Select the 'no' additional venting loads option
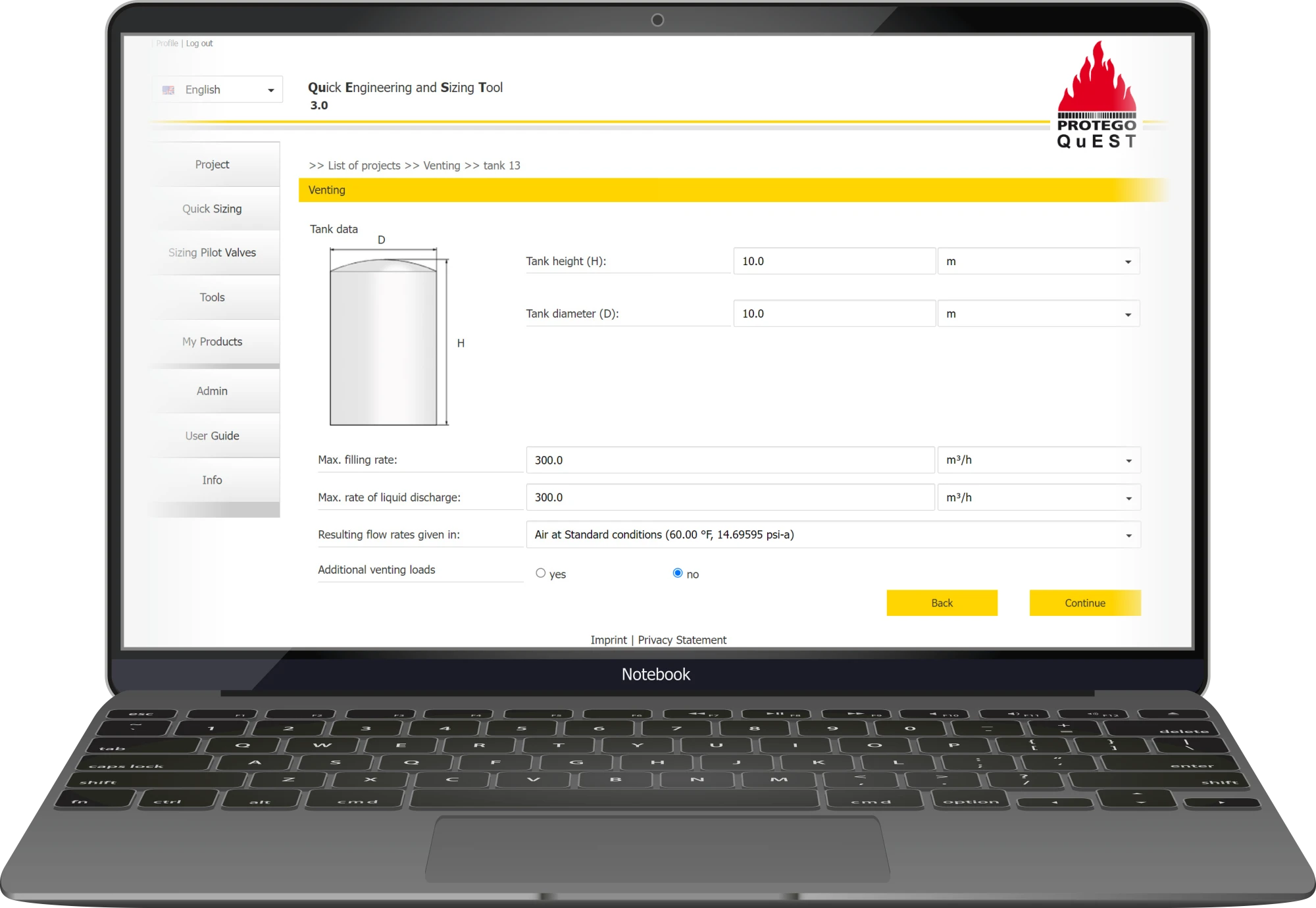The height and width of the screenshot is (908, 1316). point(677,573)
